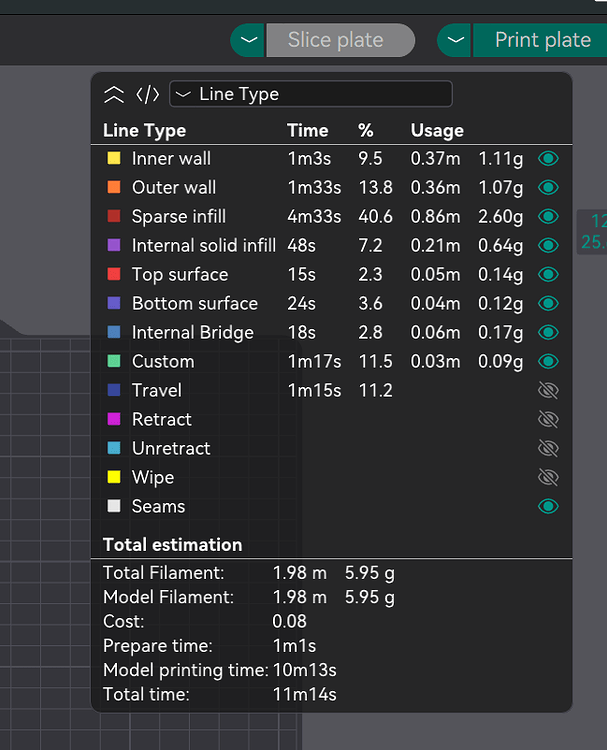Viewport: 607px width, 750px height.
Task: Select the Travel row label
Action: click(157, 391)
